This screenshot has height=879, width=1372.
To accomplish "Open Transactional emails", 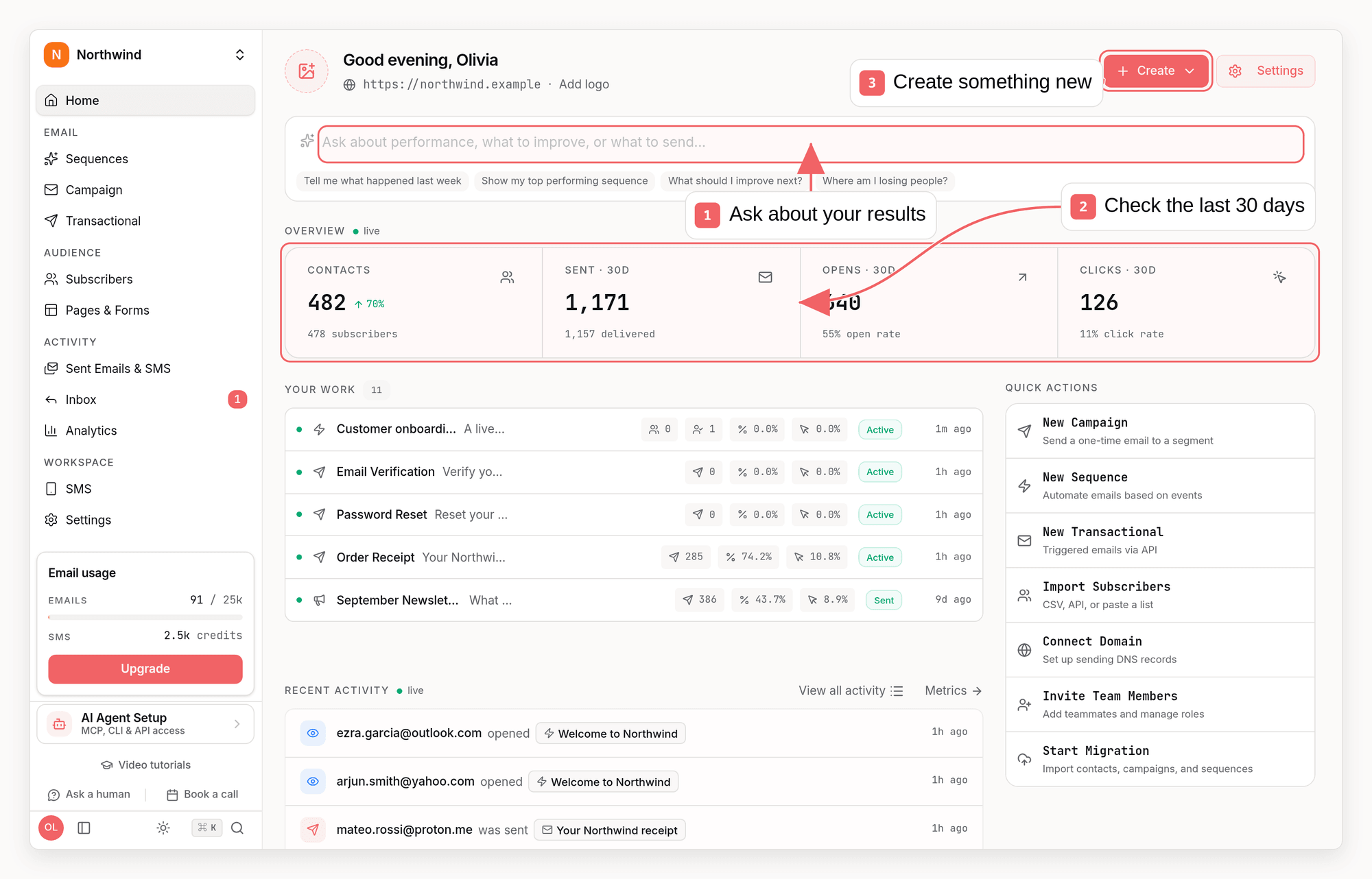I will click(x=145, y=221).
